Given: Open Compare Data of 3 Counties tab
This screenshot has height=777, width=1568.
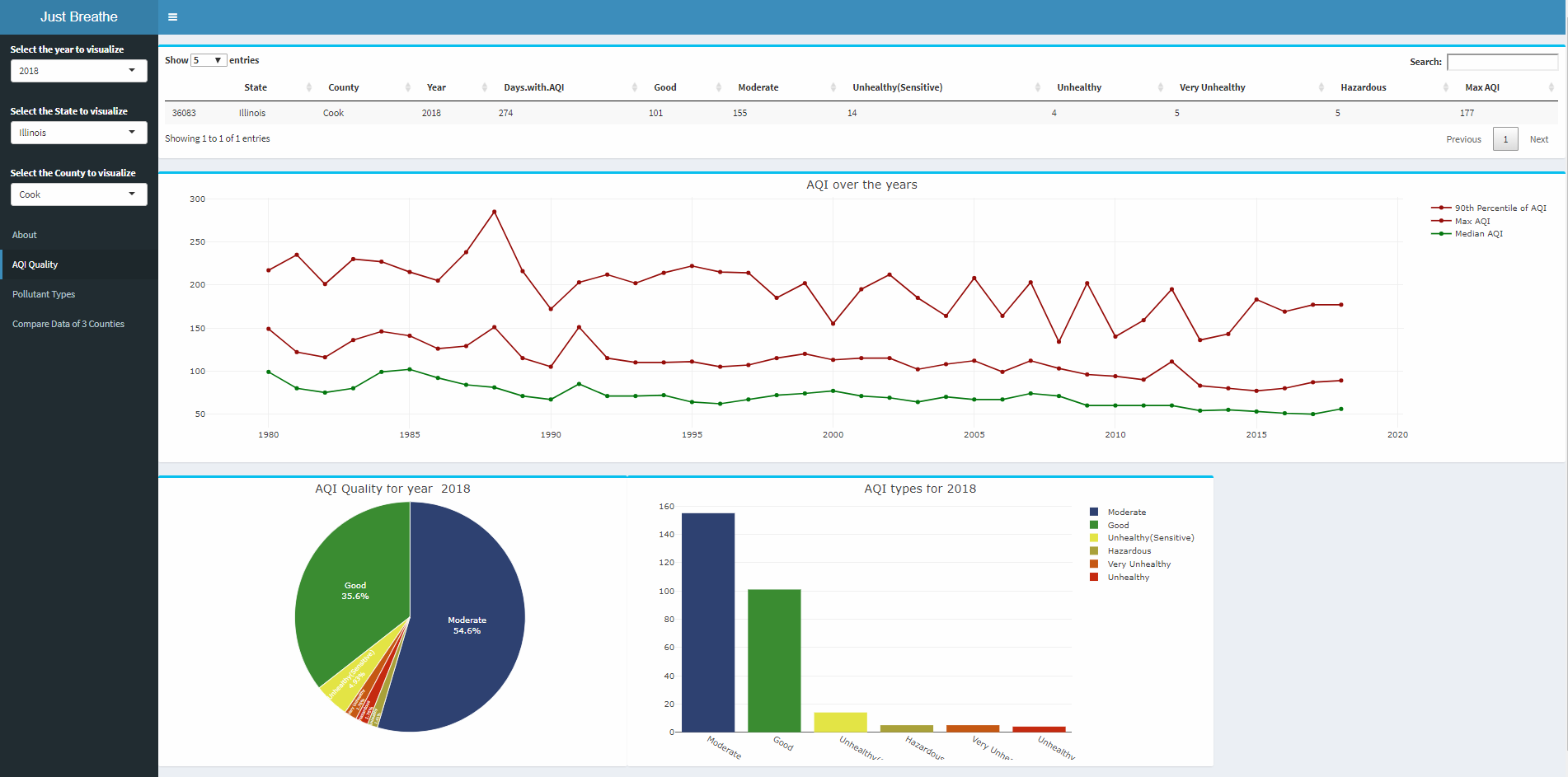Looking at the screenshot, I should 79,324.
